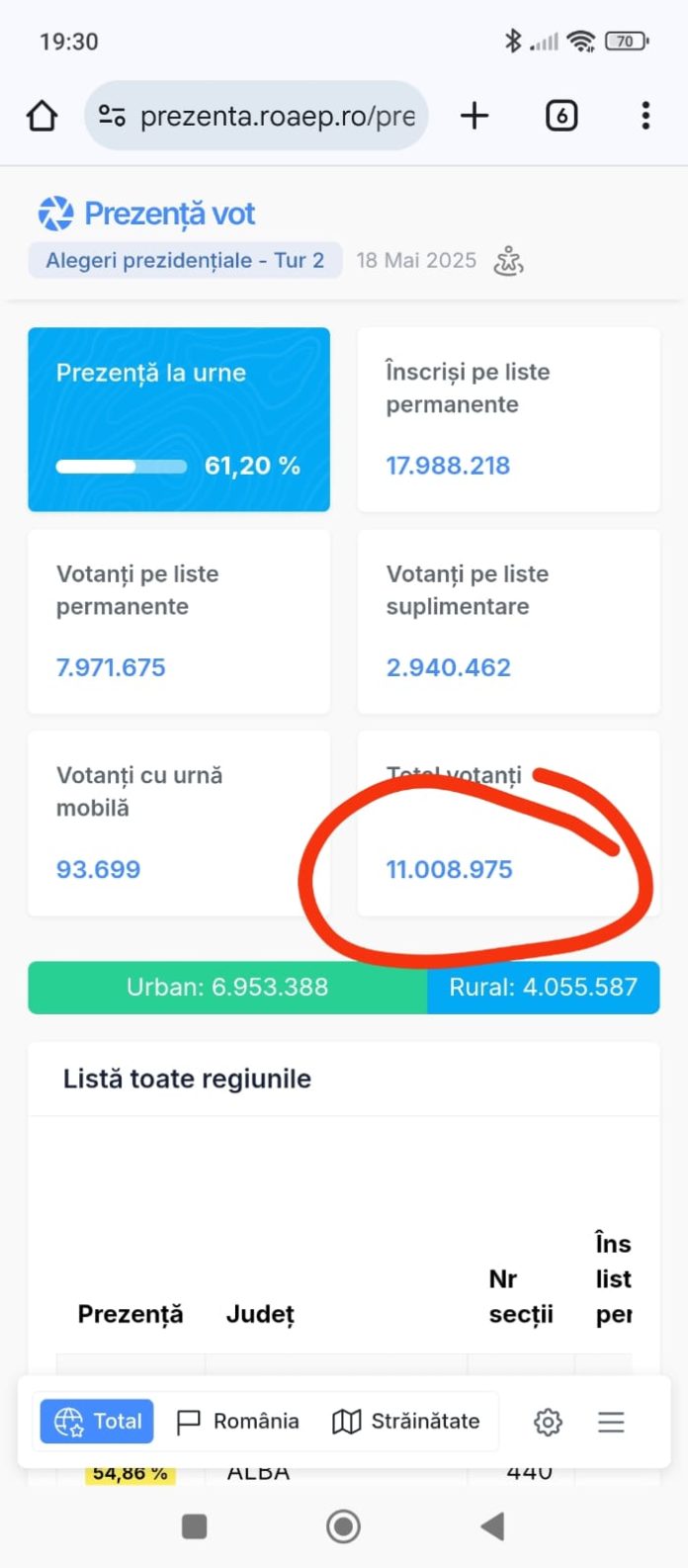Sort table by Județ column header

pyautogui.click(x=260, y=1314)
